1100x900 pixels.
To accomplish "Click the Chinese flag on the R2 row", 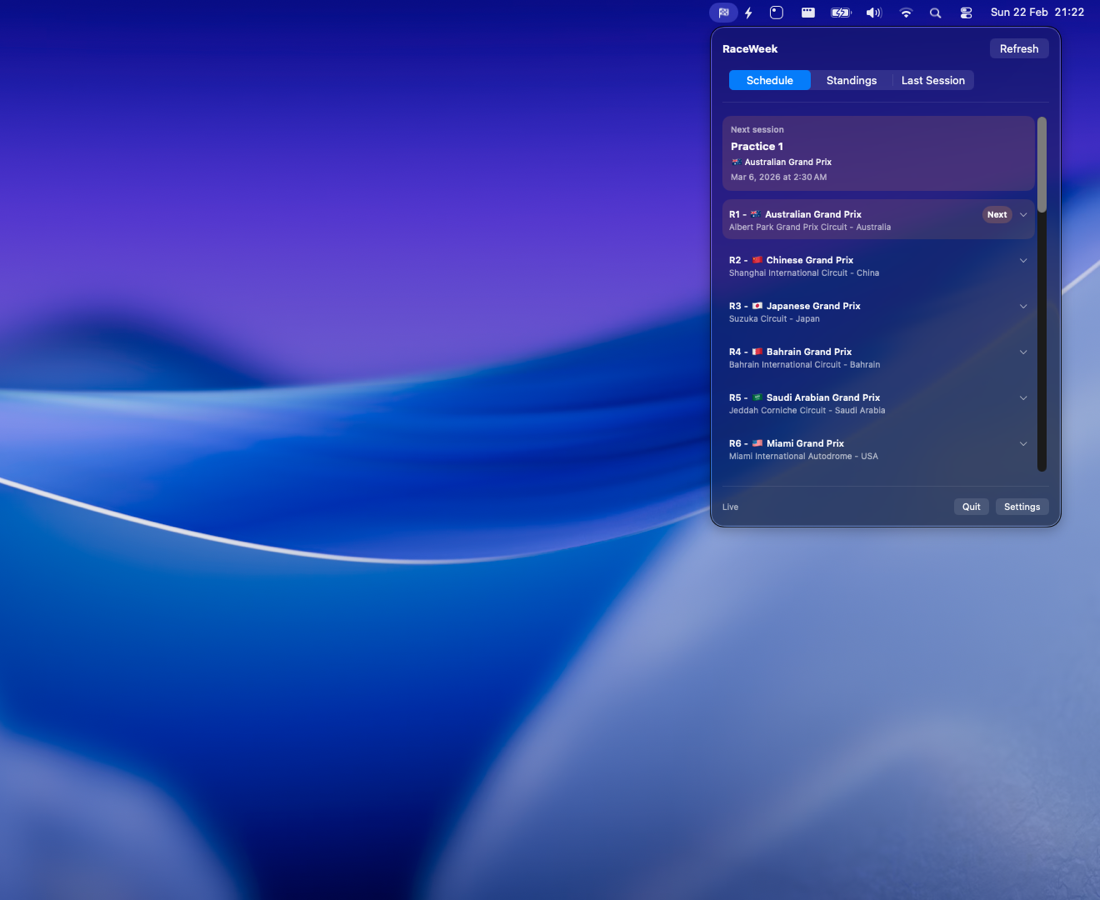I will 757,259.
